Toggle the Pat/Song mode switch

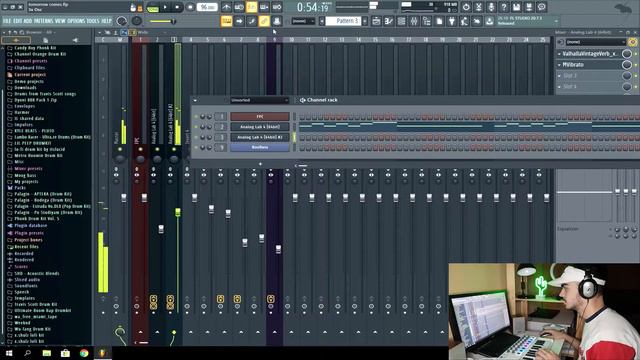153,7
